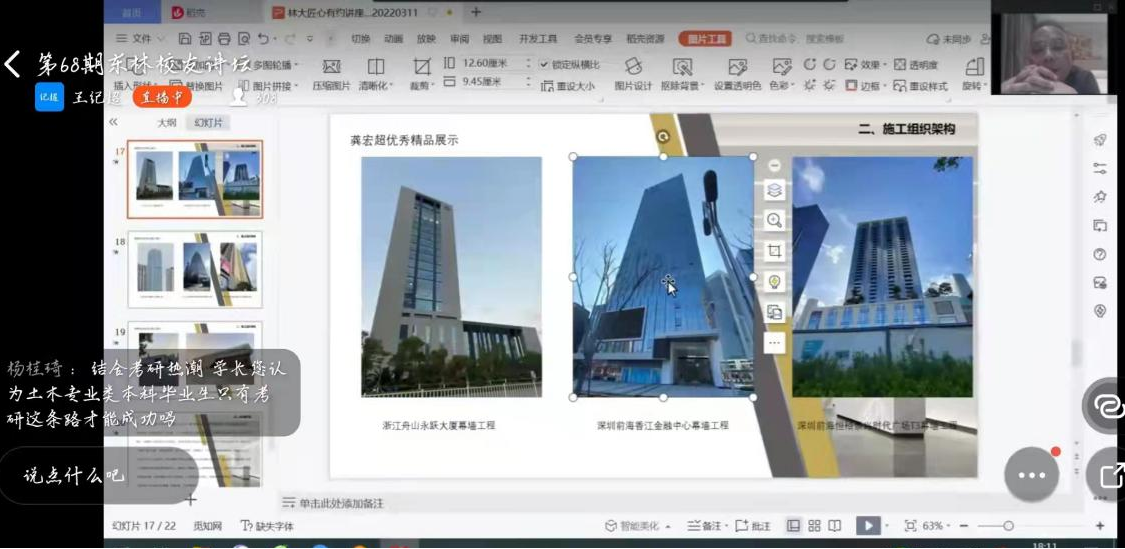Screen dimensions: 1125x549
Task: Select slide 17 thumbnail in panel
Action: tap(195, 179)
